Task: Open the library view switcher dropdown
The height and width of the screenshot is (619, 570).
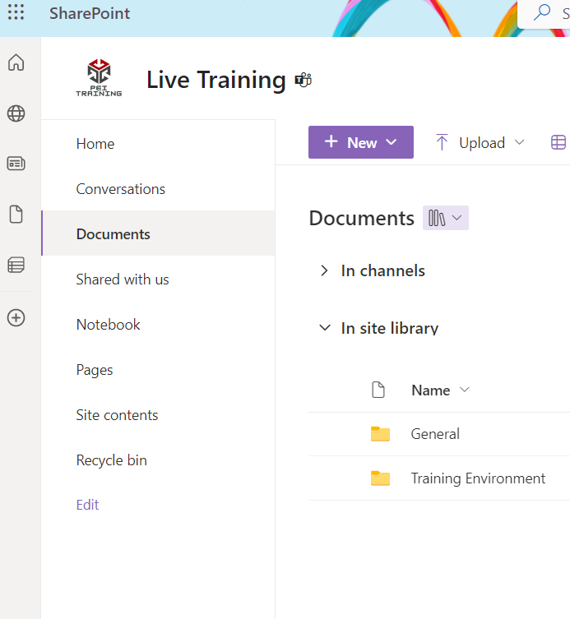Action: (446, 218)
